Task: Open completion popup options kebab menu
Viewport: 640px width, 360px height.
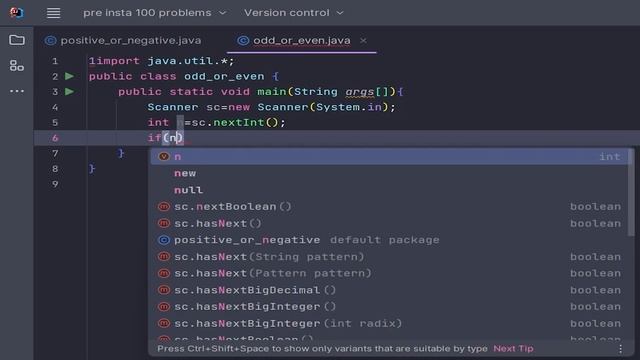Action: point(620,349)
